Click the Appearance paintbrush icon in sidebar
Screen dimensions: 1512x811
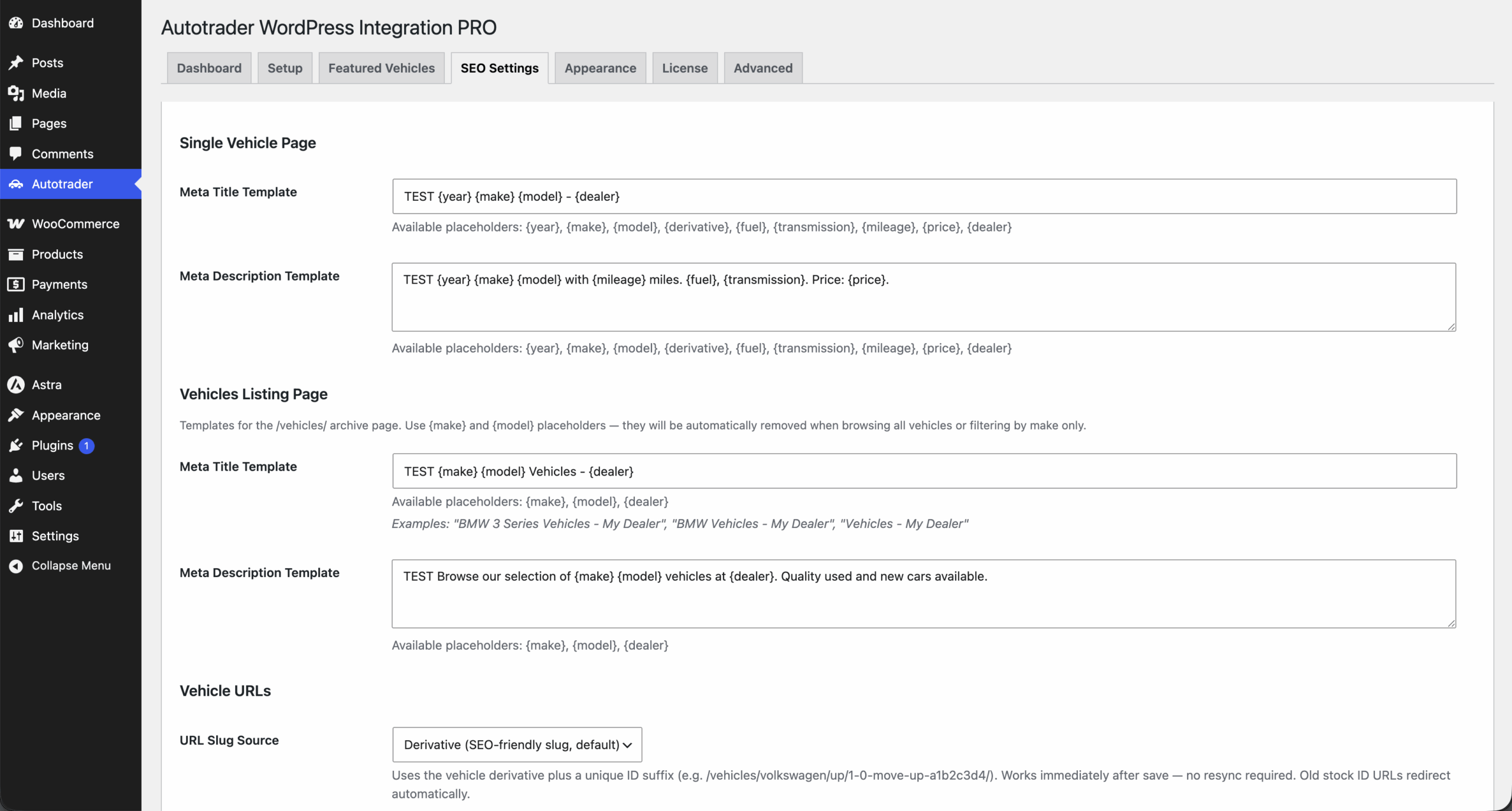click(x=16, y=415)
